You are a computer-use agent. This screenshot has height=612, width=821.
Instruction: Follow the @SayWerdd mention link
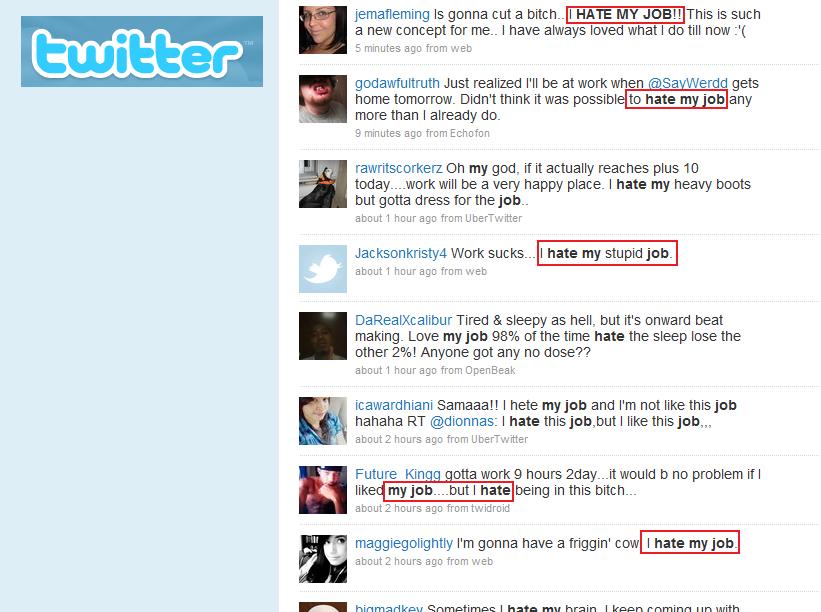tap(687, 83)
